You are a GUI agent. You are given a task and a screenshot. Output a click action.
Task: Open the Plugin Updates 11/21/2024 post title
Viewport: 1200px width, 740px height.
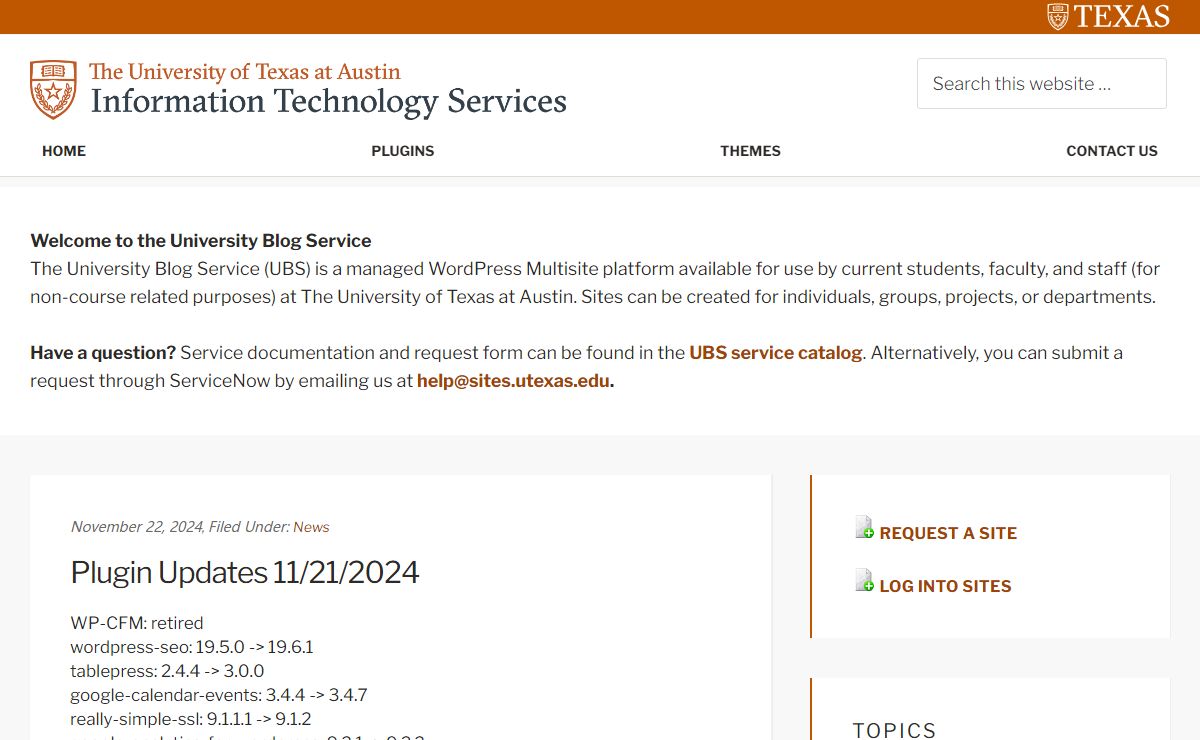point(245,572)
